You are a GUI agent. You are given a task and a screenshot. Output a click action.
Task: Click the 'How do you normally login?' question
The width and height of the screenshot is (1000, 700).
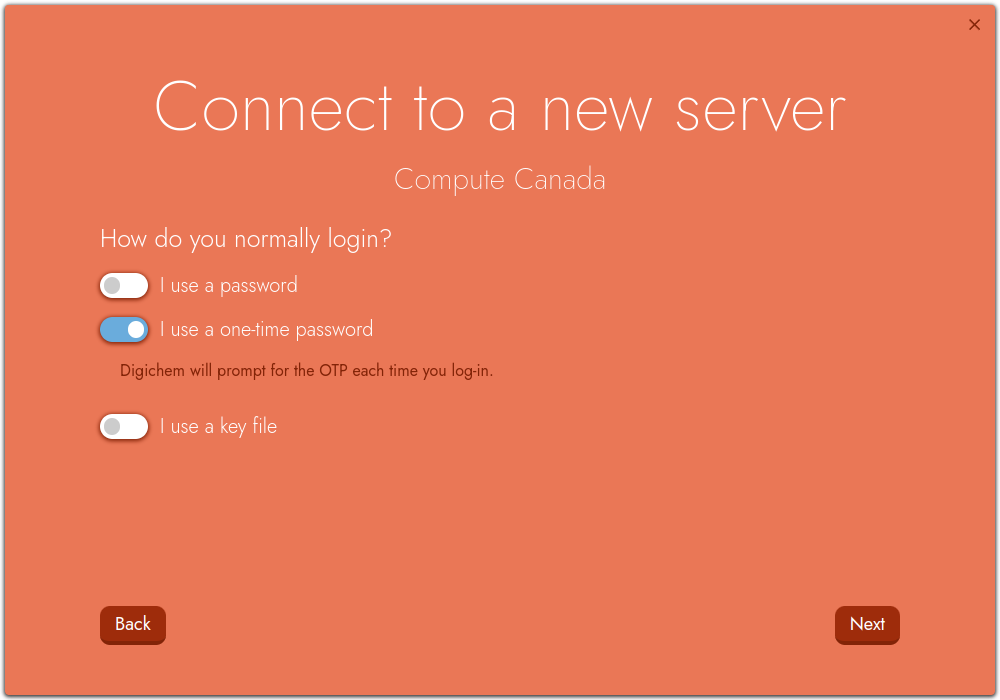click(246, 239)
